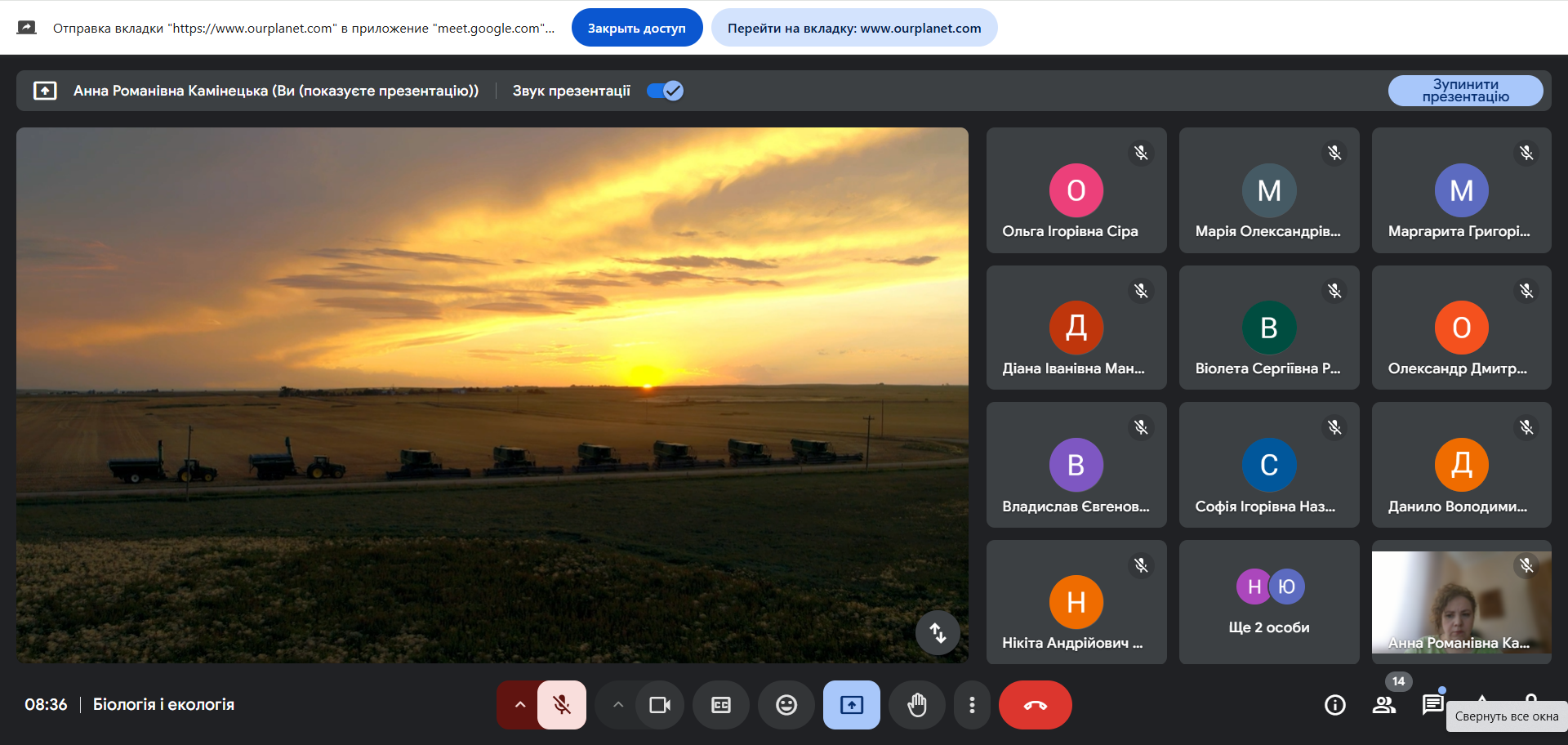Show the participants list
This screenshot has height=745, width=1568.
pyautogui.click(x=1383, y=705)
